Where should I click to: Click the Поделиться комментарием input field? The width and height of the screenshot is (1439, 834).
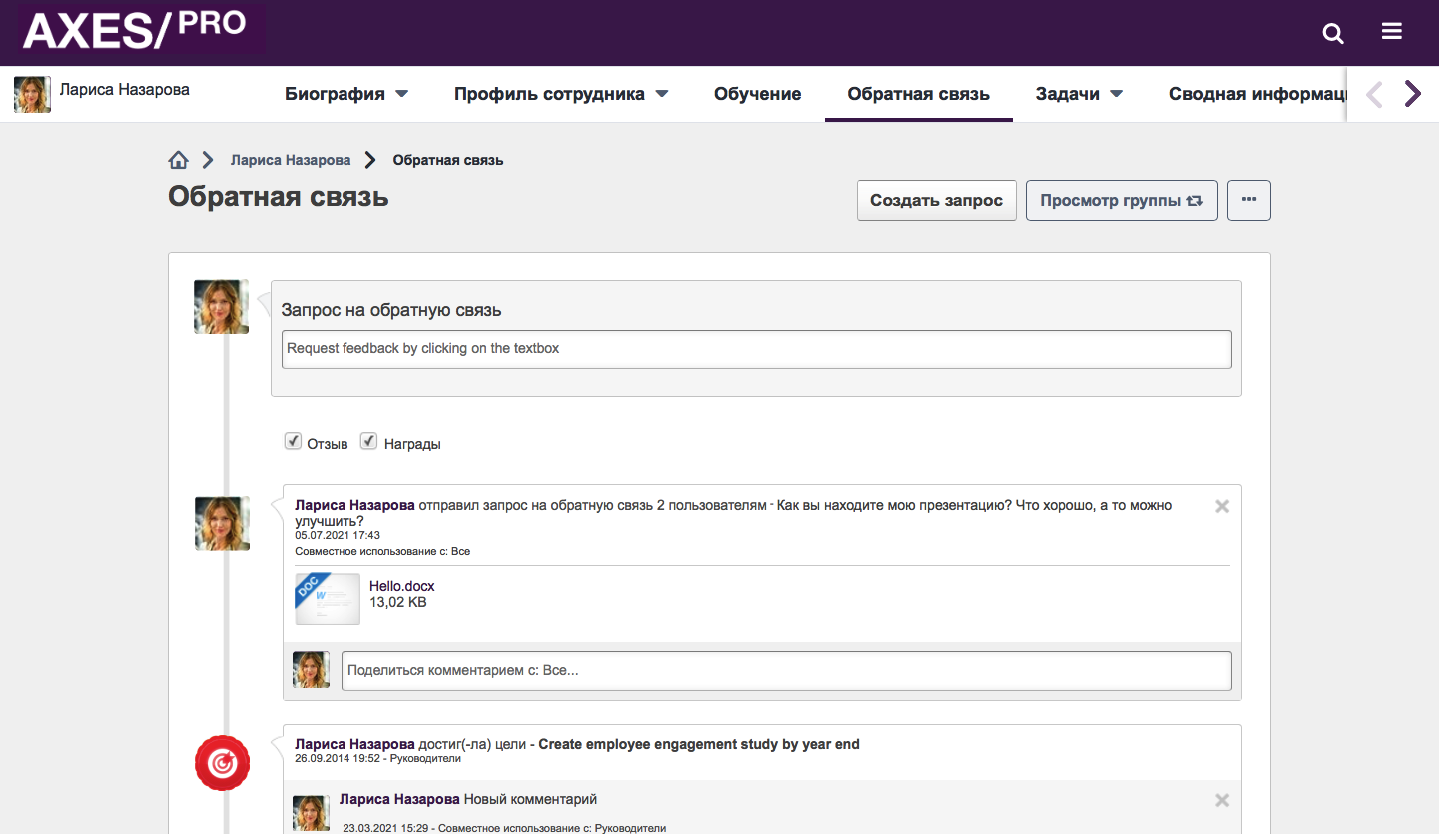tap(787, 671)
